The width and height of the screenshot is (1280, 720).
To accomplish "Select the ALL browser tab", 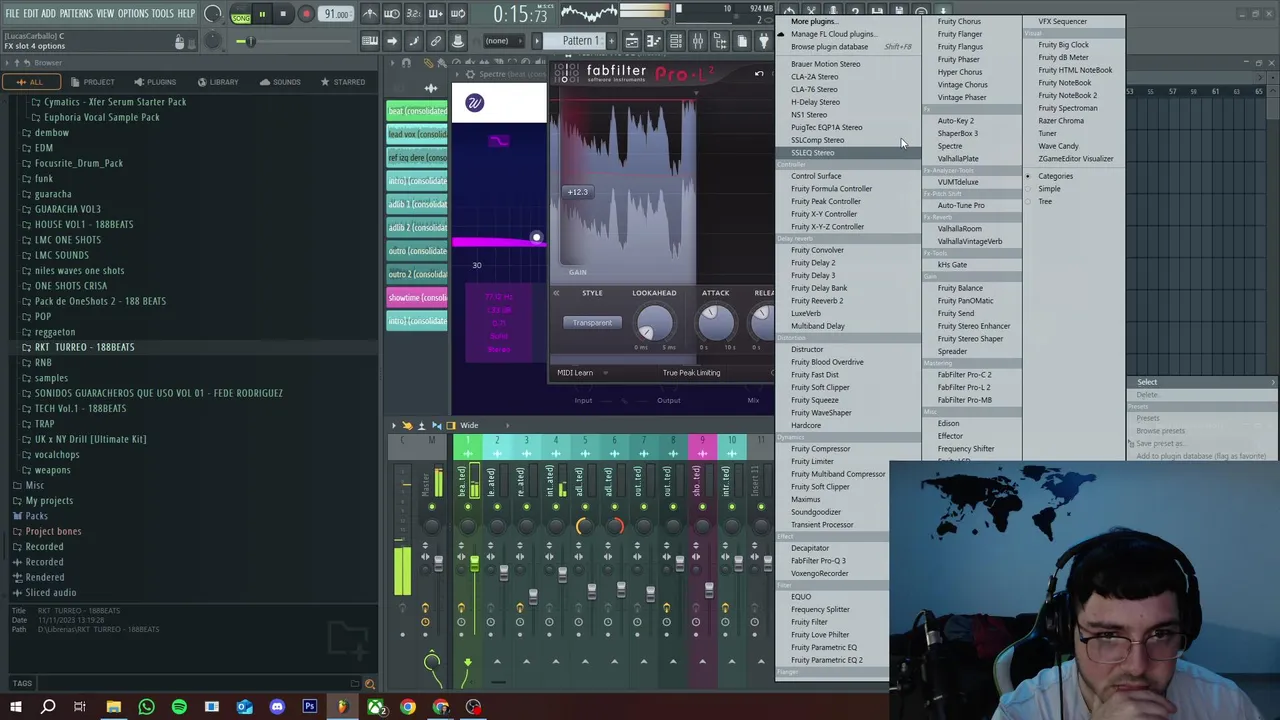I will (30, 82).
